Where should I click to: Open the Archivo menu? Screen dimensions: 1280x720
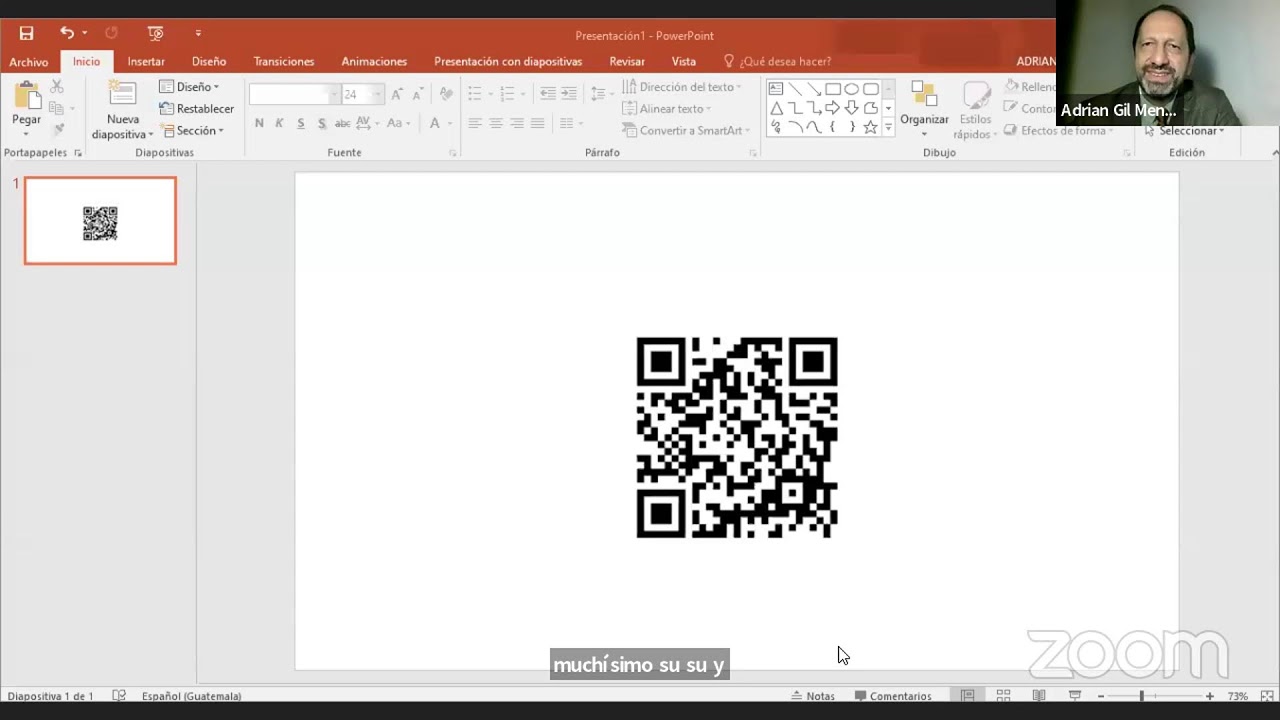29,62
